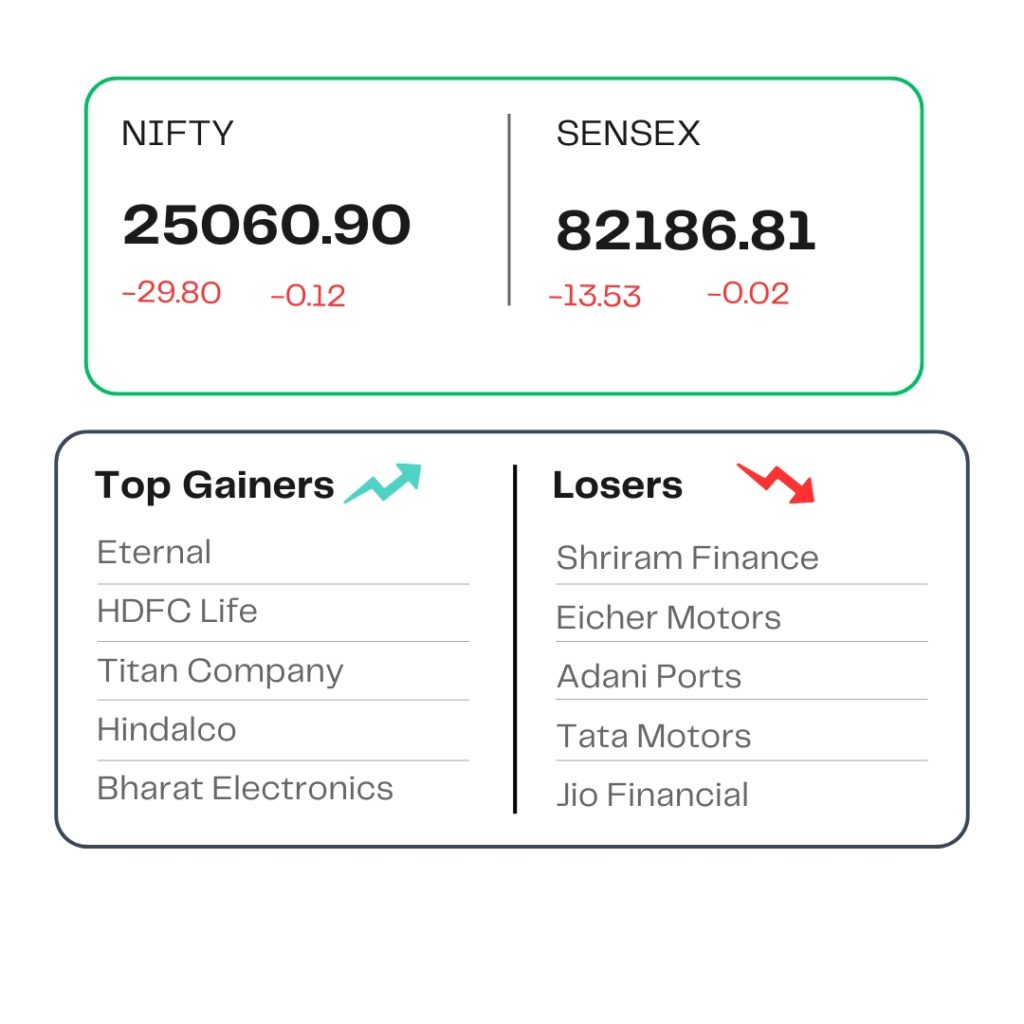This screenshot has height=1024, width=1024.
Task: Select the SENSEX index label
Action: 628,133
